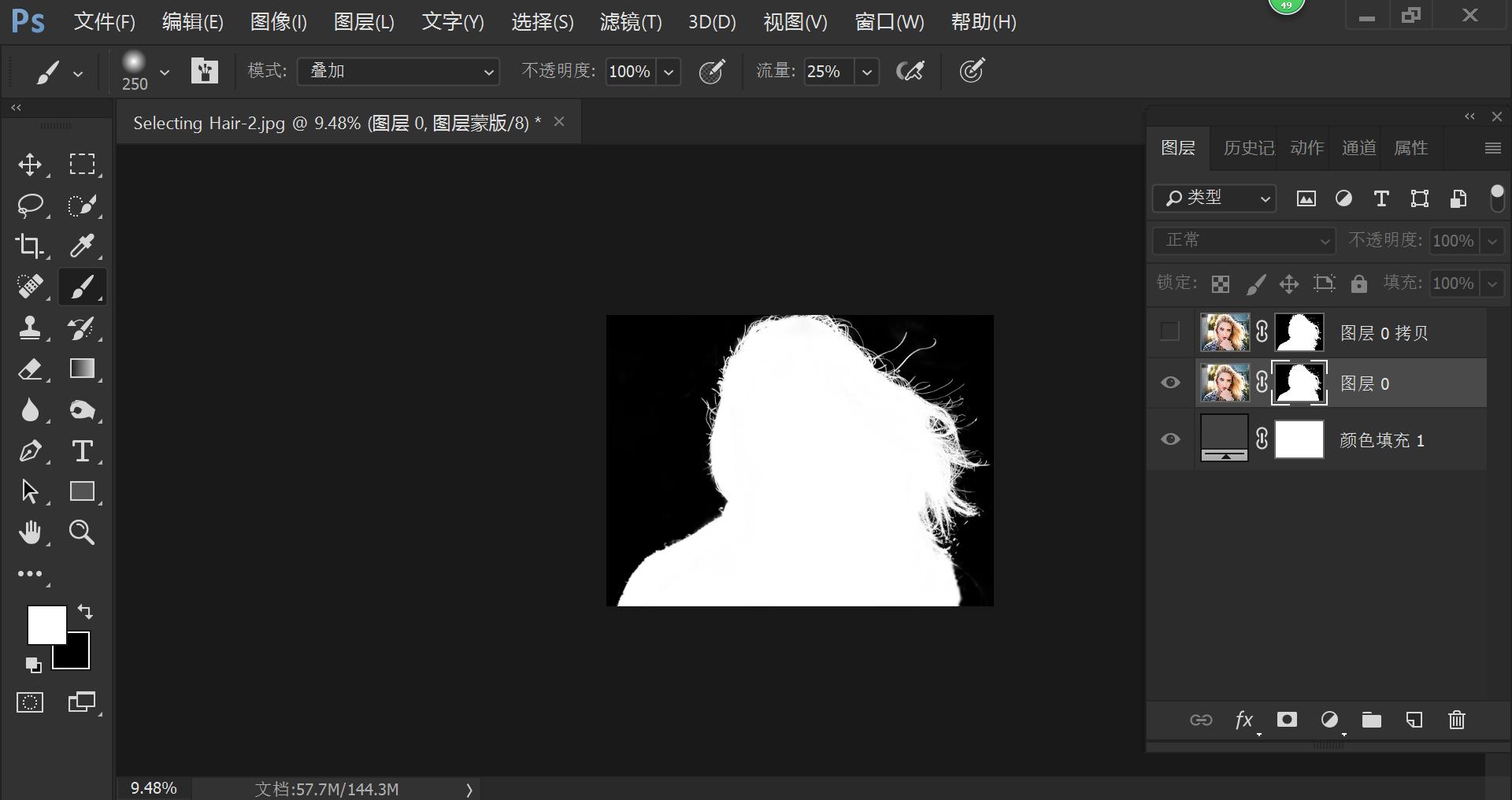Select the Brush tool in the toolbar
The height and width of the screenshot is (800, 1512).
[82, 287]
